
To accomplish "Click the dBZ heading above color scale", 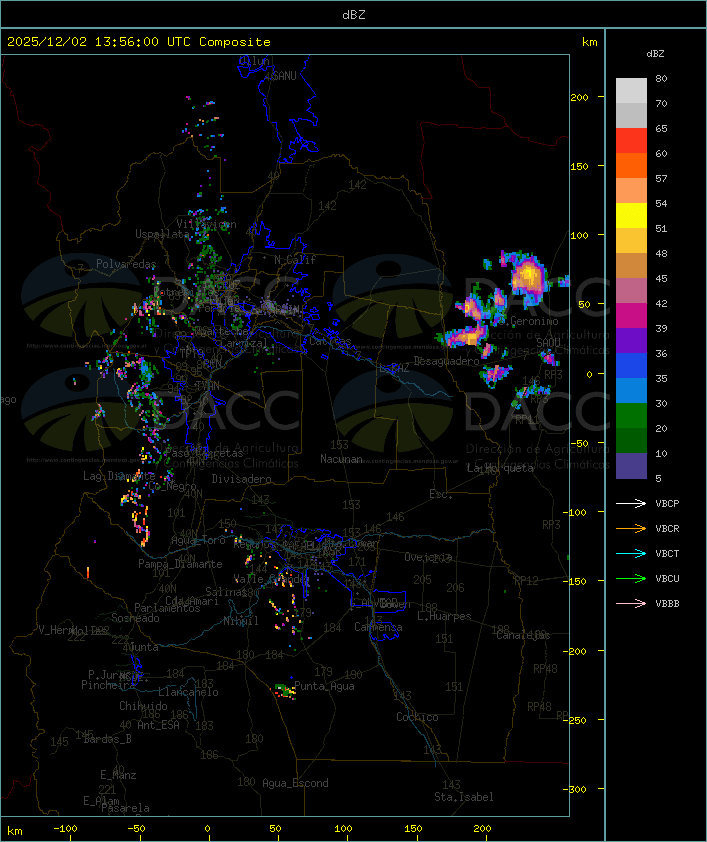I will pyautogui.click(x=655, y=54).
